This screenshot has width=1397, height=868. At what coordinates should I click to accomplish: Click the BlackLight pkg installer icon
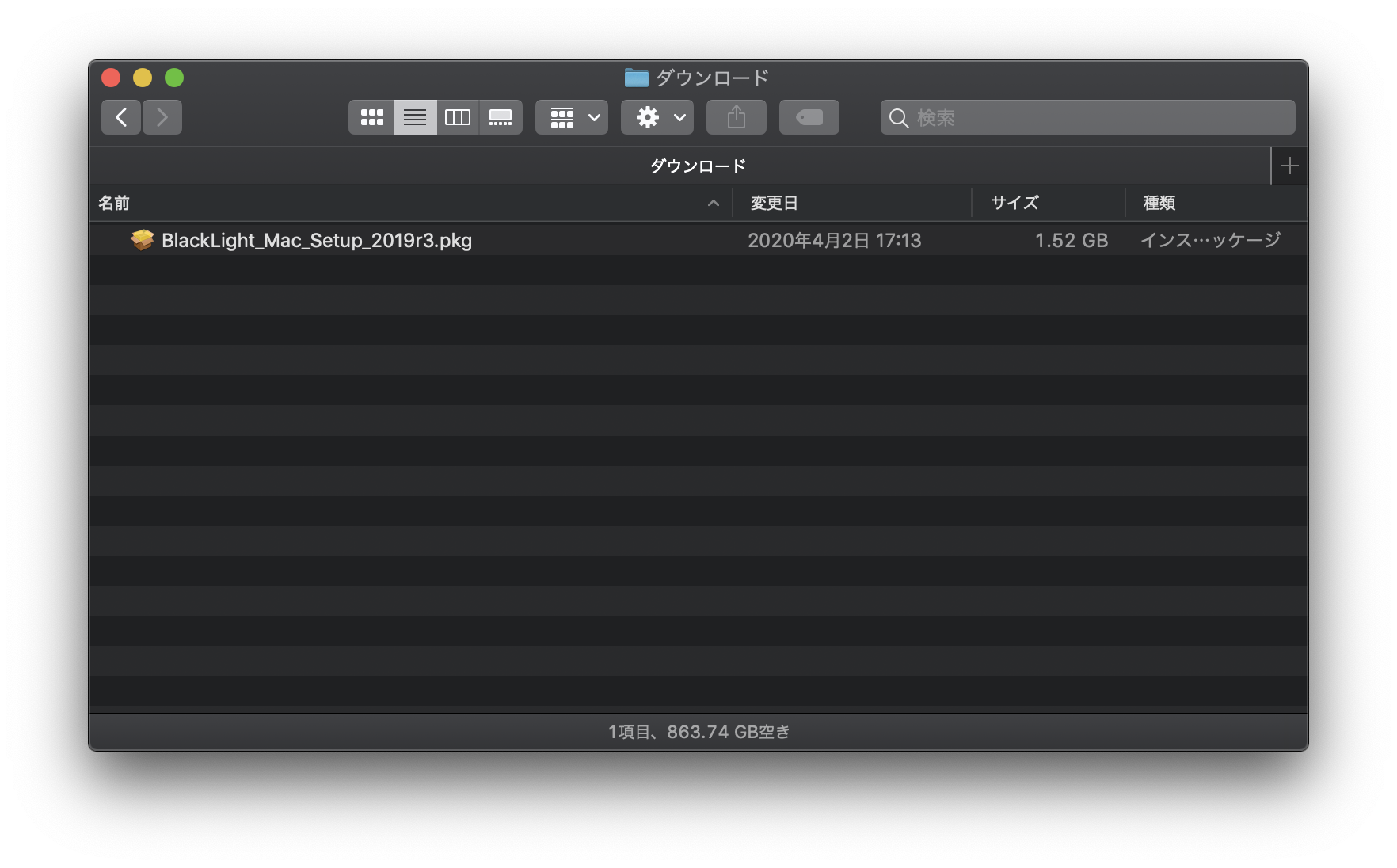(x=141, y=240)
